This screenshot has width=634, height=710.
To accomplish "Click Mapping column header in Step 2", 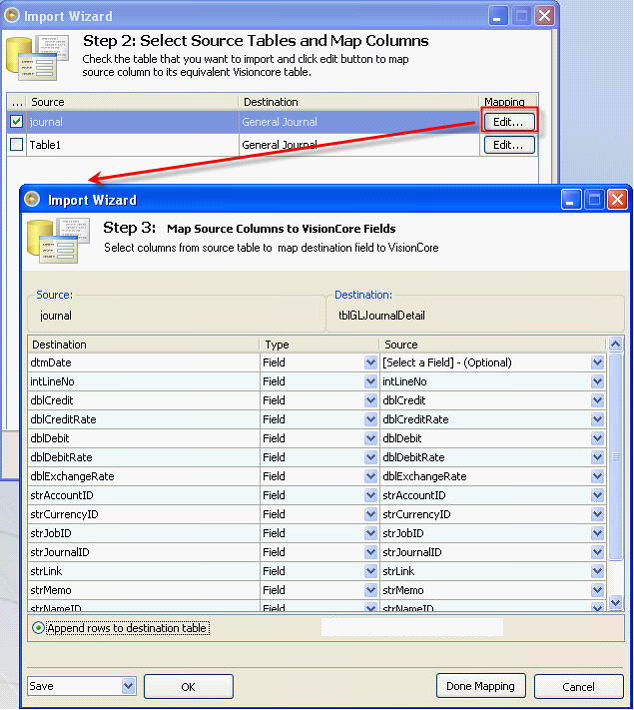I will [508, 102].
